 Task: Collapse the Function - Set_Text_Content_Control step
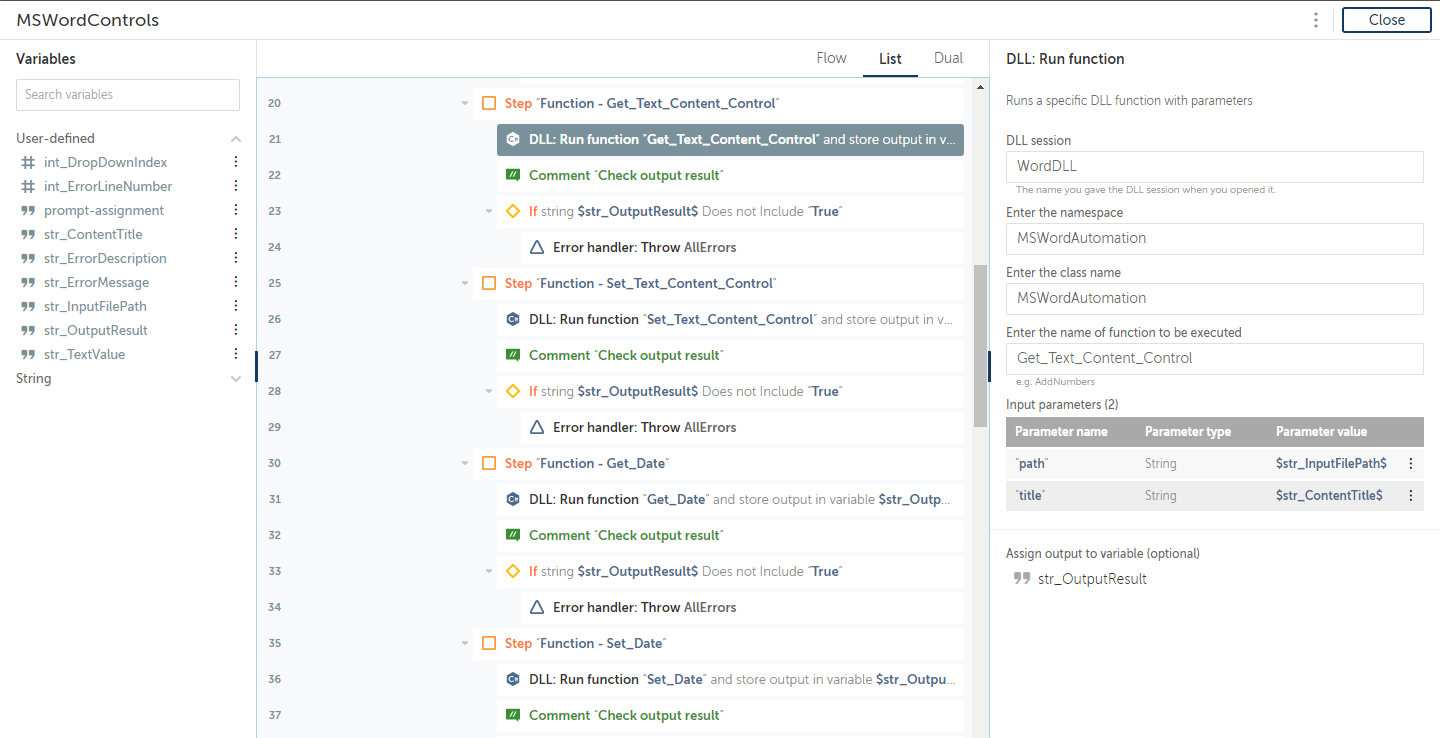pyautogui.click(x=465, y=283)
